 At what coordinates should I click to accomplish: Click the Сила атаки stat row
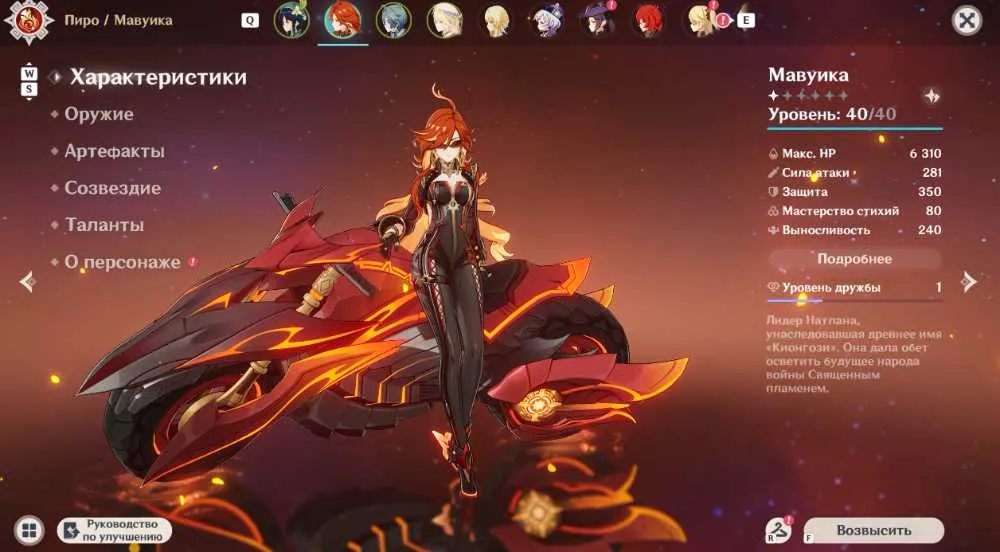[x=855, y=172]
